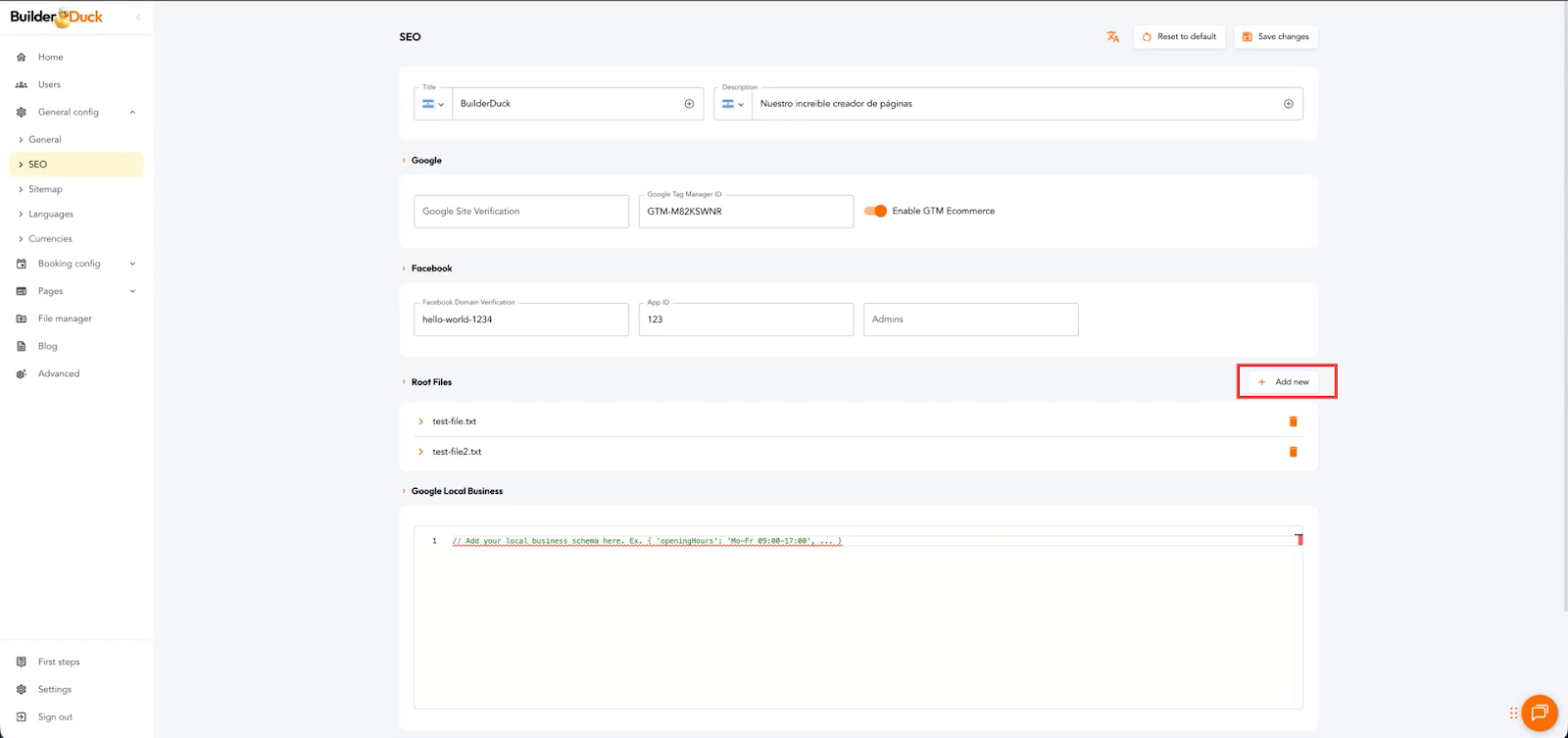Open Sitemap in the sidebar
This screenshot has width=1568, height=738.
(45, 189)
